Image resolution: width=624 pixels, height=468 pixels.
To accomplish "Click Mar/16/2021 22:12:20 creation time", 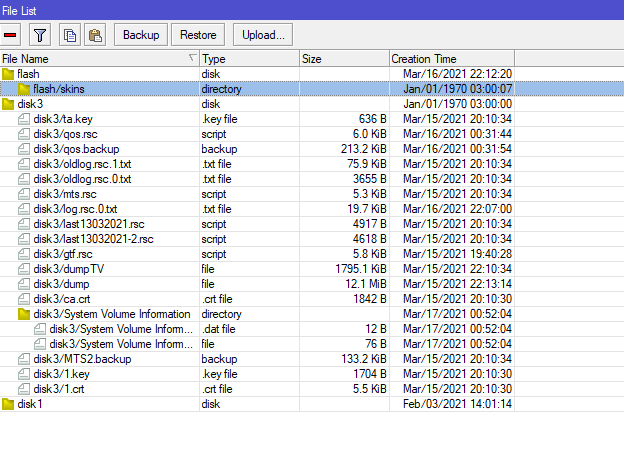I will (x=457, y=74).
